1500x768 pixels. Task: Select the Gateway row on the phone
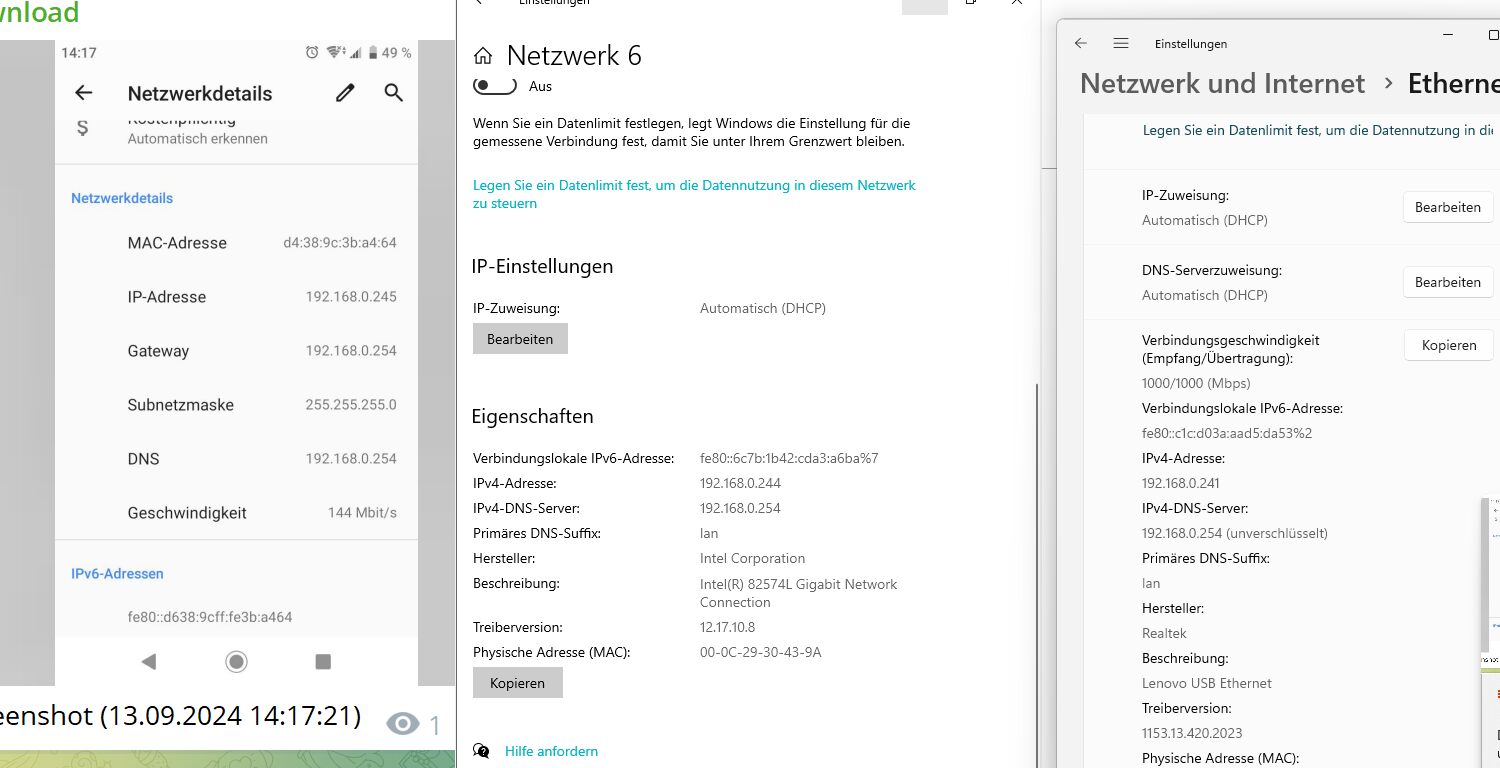(x=236, y=351)
